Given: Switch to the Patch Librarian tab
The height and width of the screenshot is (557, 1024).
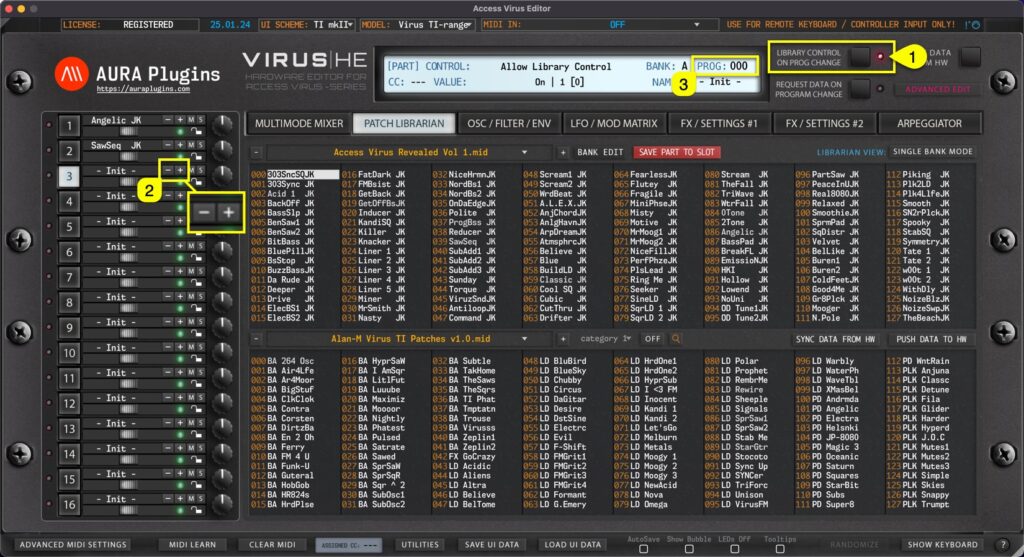Looking at the screenshot, I should [x=404, y=123].
